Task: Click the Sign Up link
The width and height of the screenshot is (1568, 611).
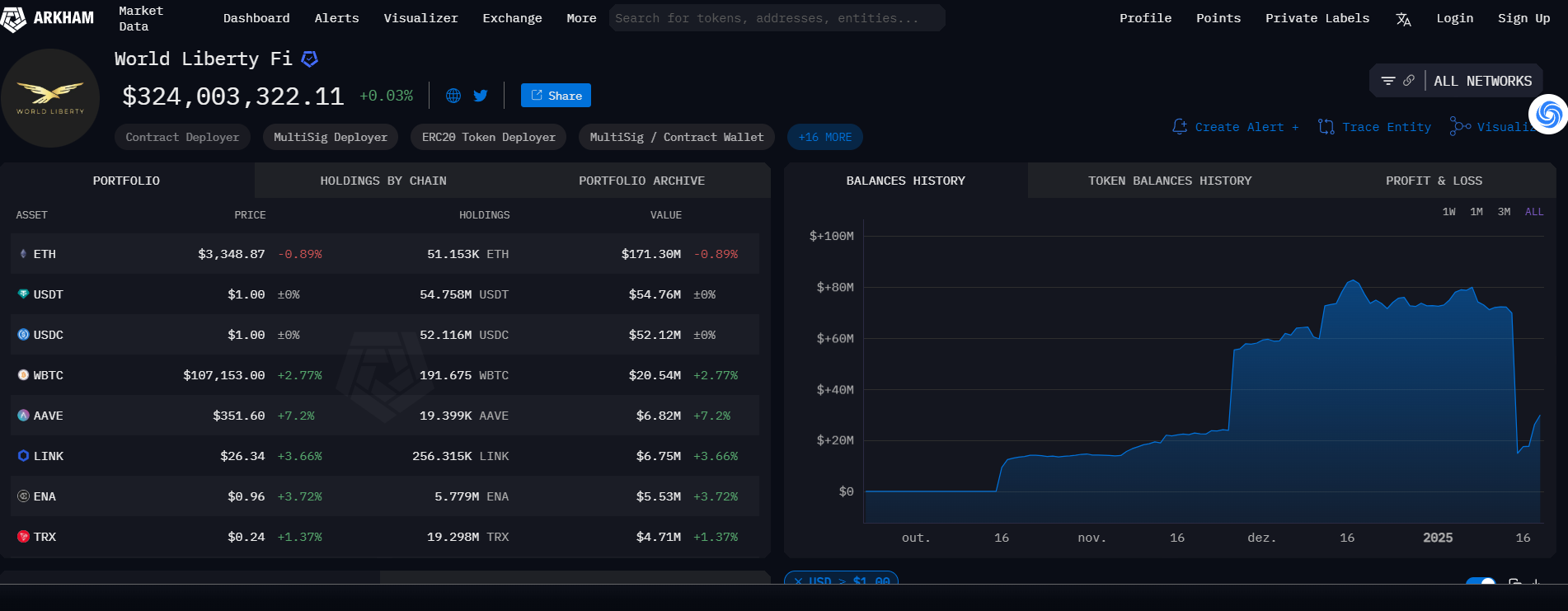Action: click(x=1523, y=18)
